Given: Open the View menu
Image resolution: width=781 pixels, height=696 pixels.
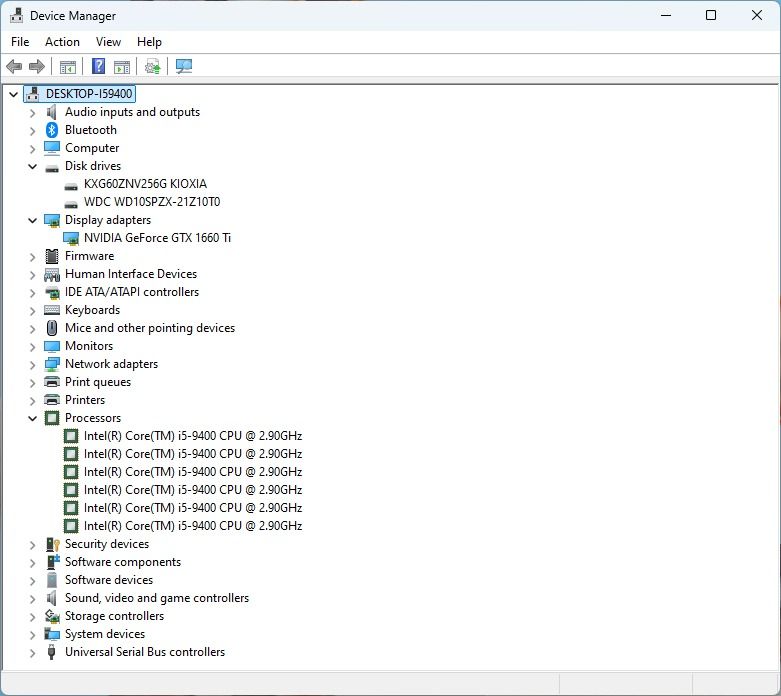Looking at the screenshot, I should pyautogui.click(x=108, y=42).
